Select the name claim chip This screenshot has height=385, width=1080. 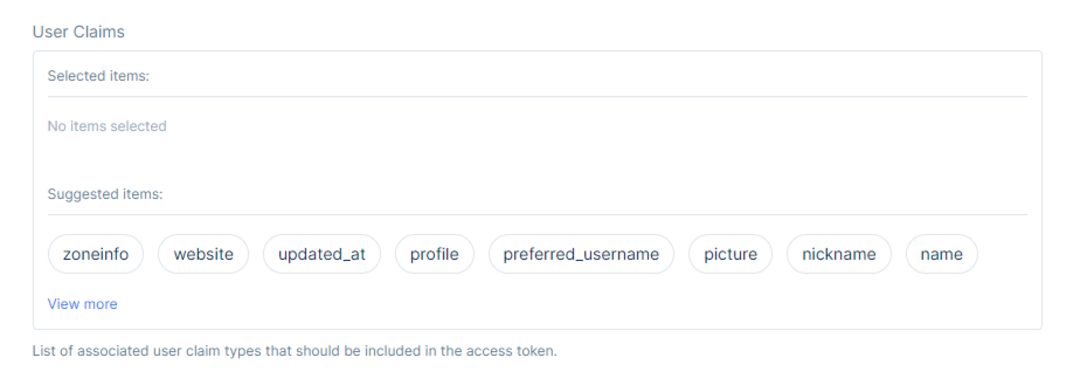[x=942, y=254]
